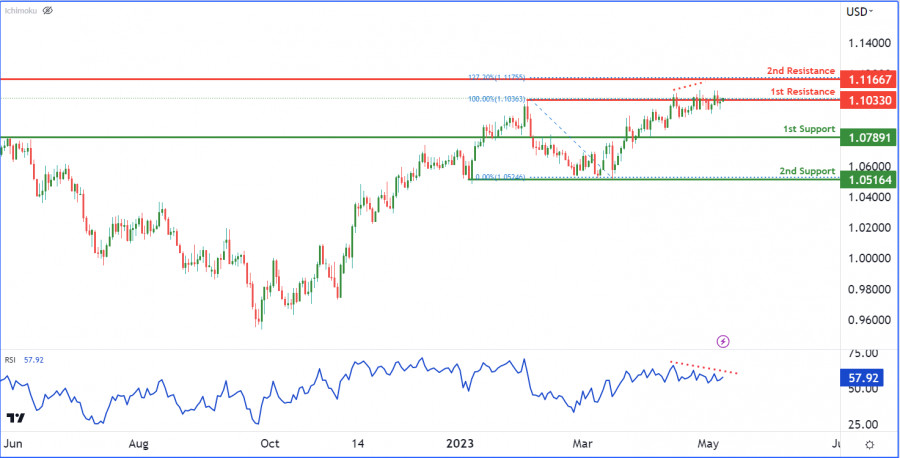Click the 1st Support label
The height and width of the screenshot is (458, 900).
point(809,129)
